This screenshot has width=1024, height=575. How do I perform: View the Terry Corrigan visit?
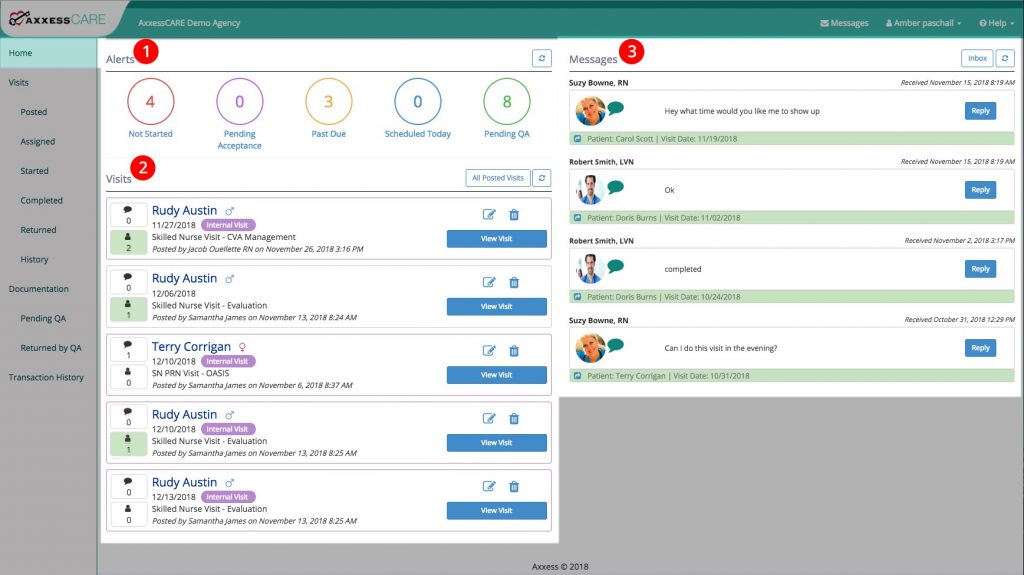pyautogui.click(x=496, y=375)
